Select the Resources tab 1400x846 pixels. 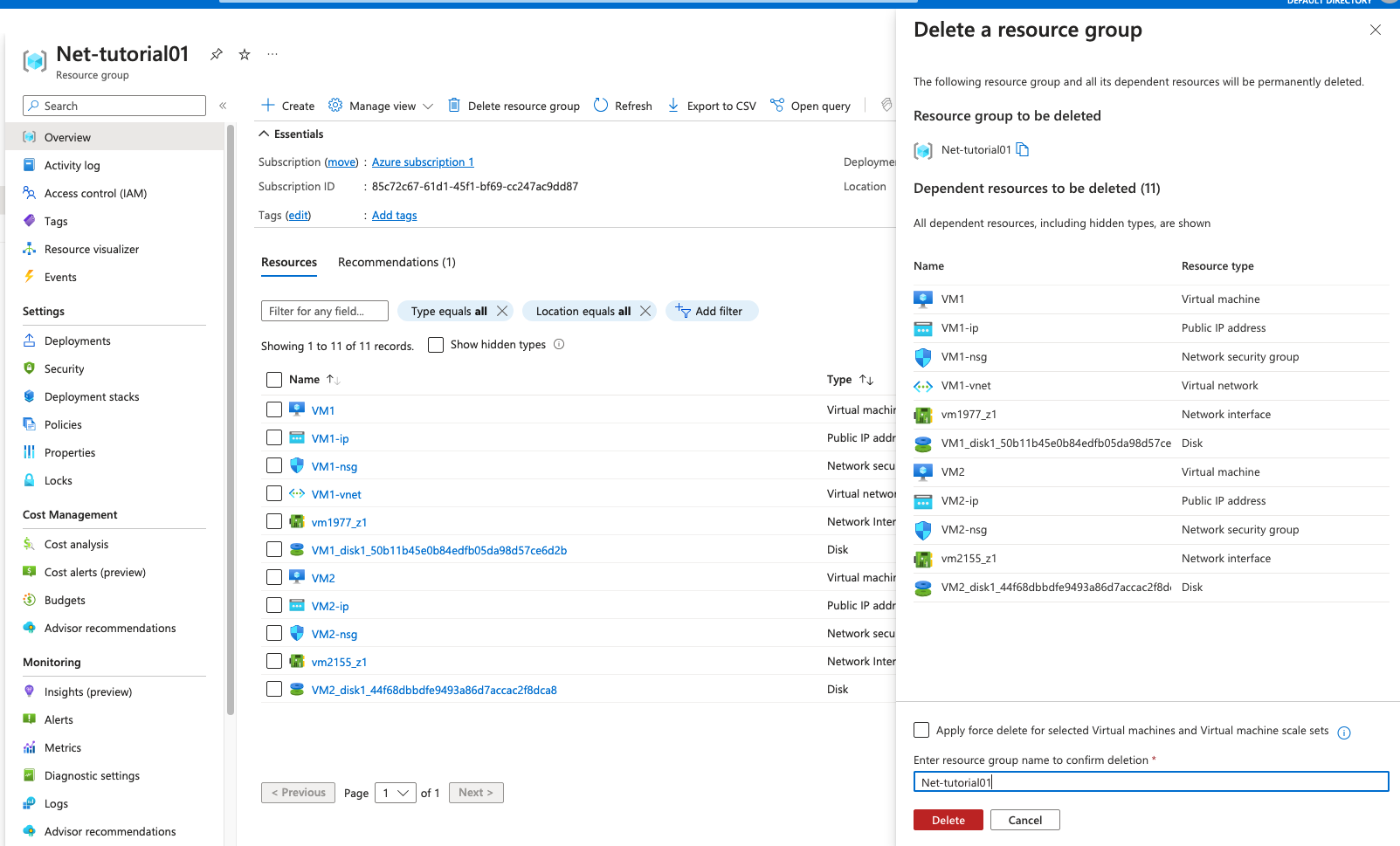(289, 262)
